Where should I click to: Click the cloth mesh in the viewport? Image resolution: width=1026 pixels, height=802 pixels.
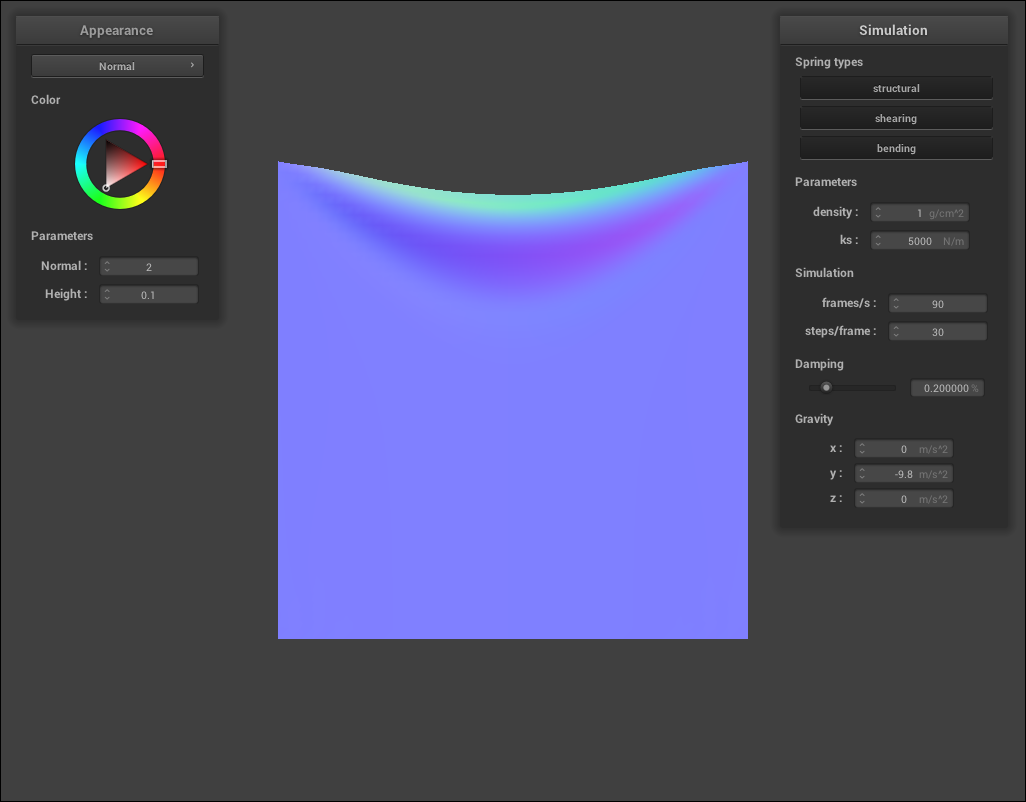click(x=512, y=450)
